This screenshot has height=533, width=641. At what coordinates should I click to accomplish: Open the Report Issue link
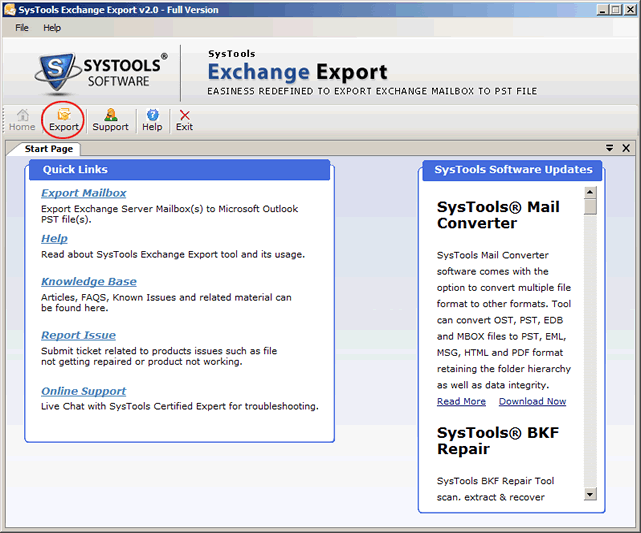tap(78, 335)
